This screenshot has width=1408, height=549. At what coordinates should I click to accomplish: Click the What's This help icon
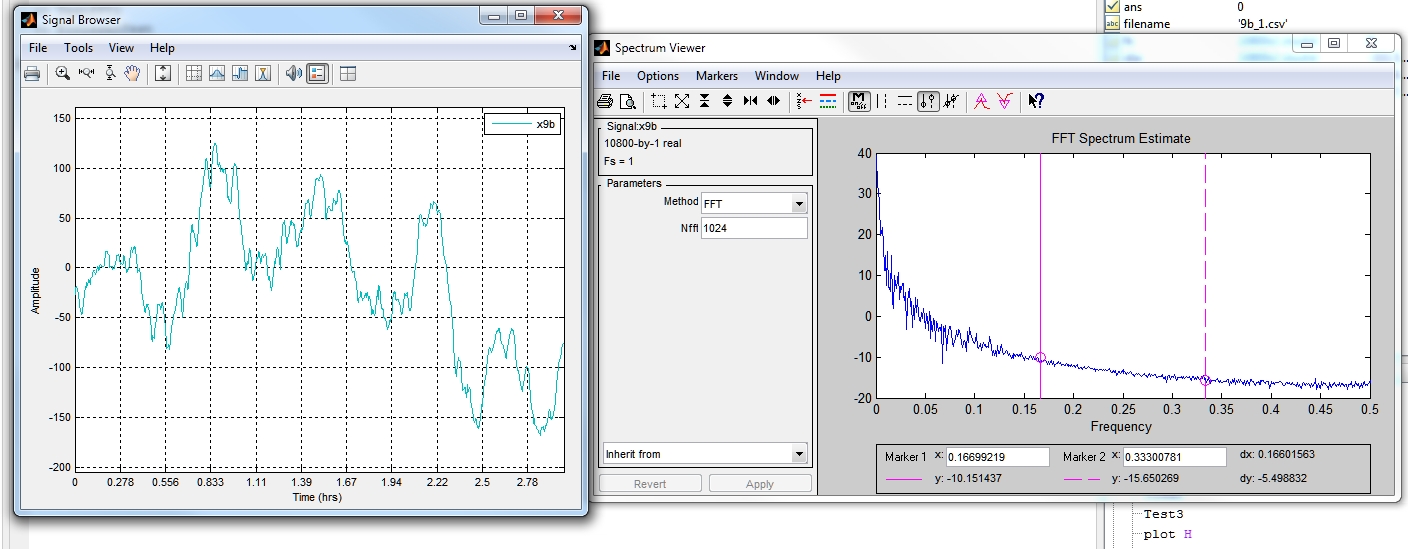pyautogui.click(x=1036, y=100)
